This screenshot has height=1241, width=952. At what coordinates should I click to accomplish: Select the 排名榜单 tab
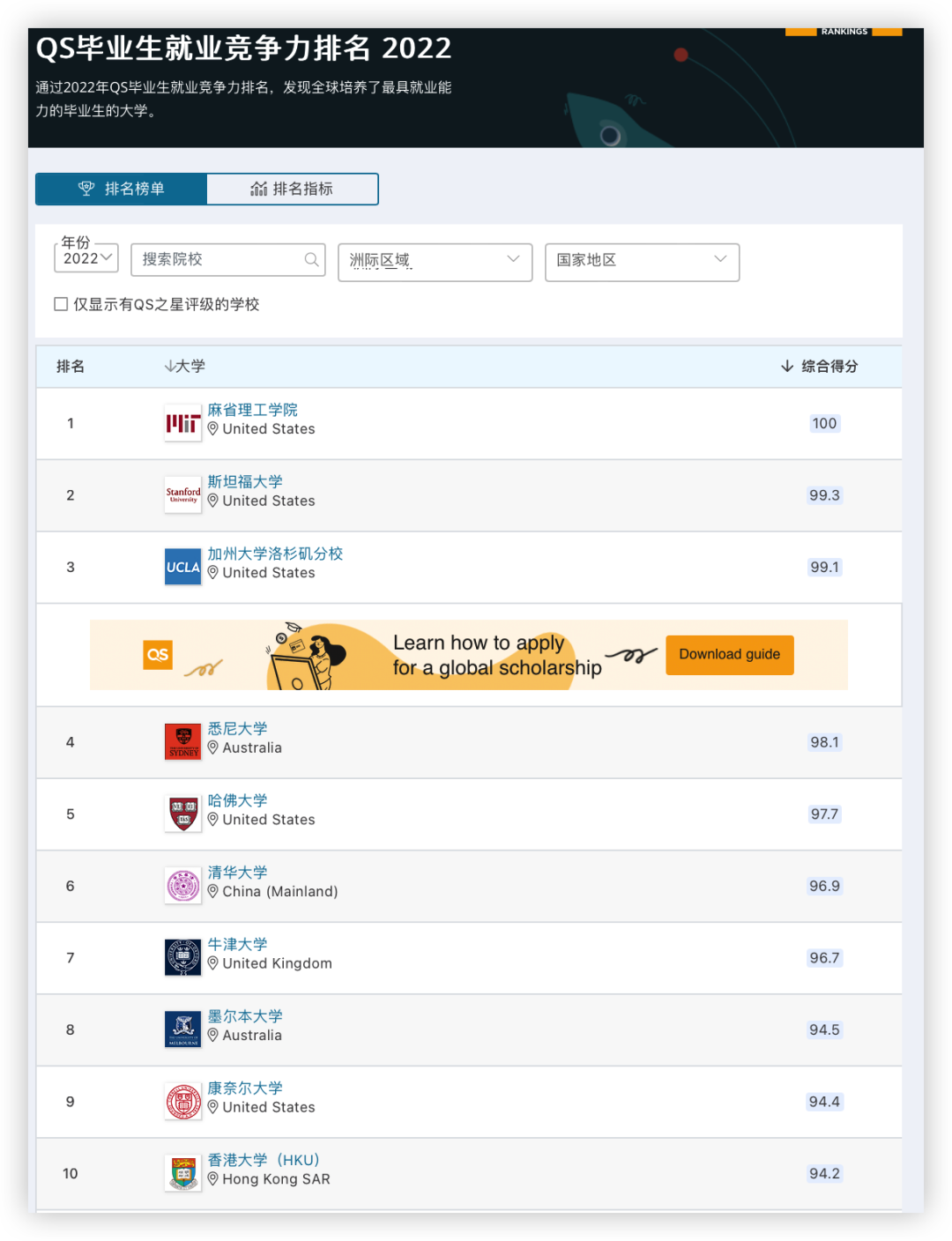[121, 189]
